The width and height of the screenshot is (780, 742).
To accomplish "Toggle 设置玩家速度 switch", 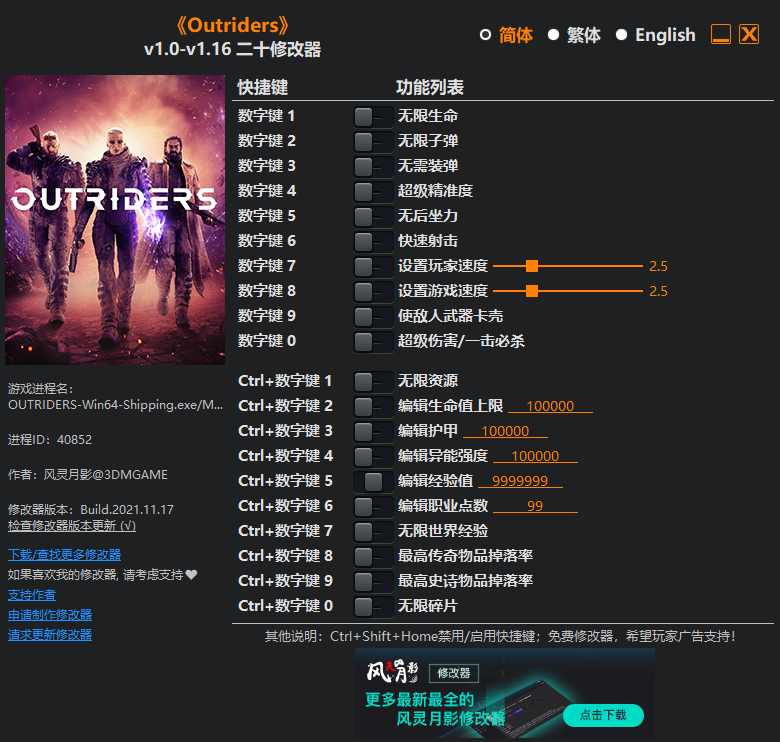I will point(373,267).
